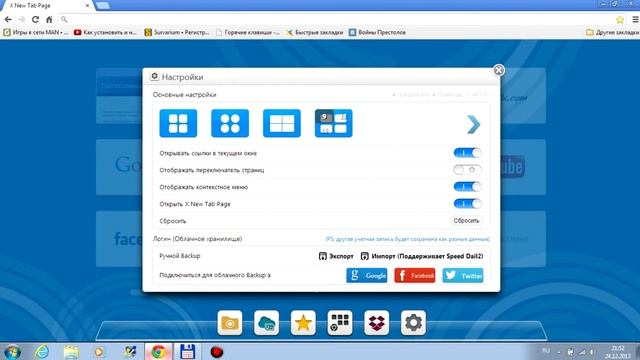640x360 pixels.
Task: Toggle 'Открыть X New Tab Page' switch
Action: 467,204
